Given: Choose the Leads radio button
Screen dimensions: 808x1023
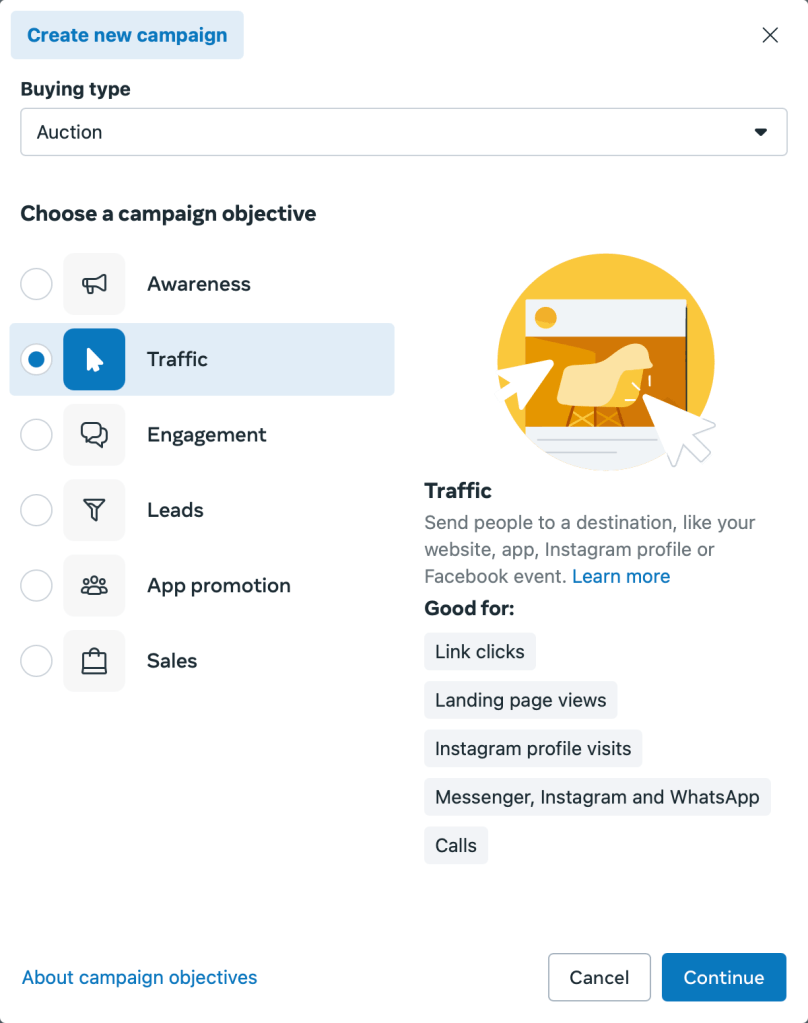Looking at the screenshot, I should 36,510.
